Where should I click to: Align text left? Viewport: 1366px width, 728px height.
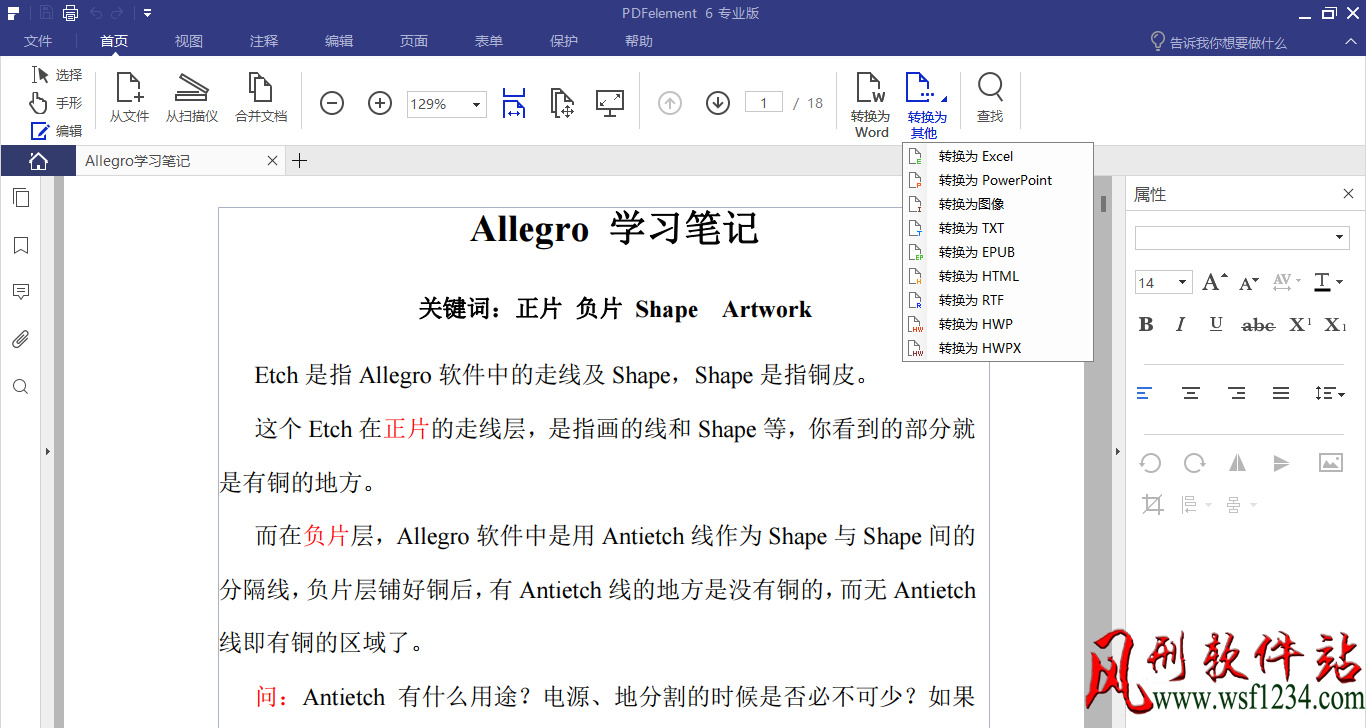point(1145,393)
